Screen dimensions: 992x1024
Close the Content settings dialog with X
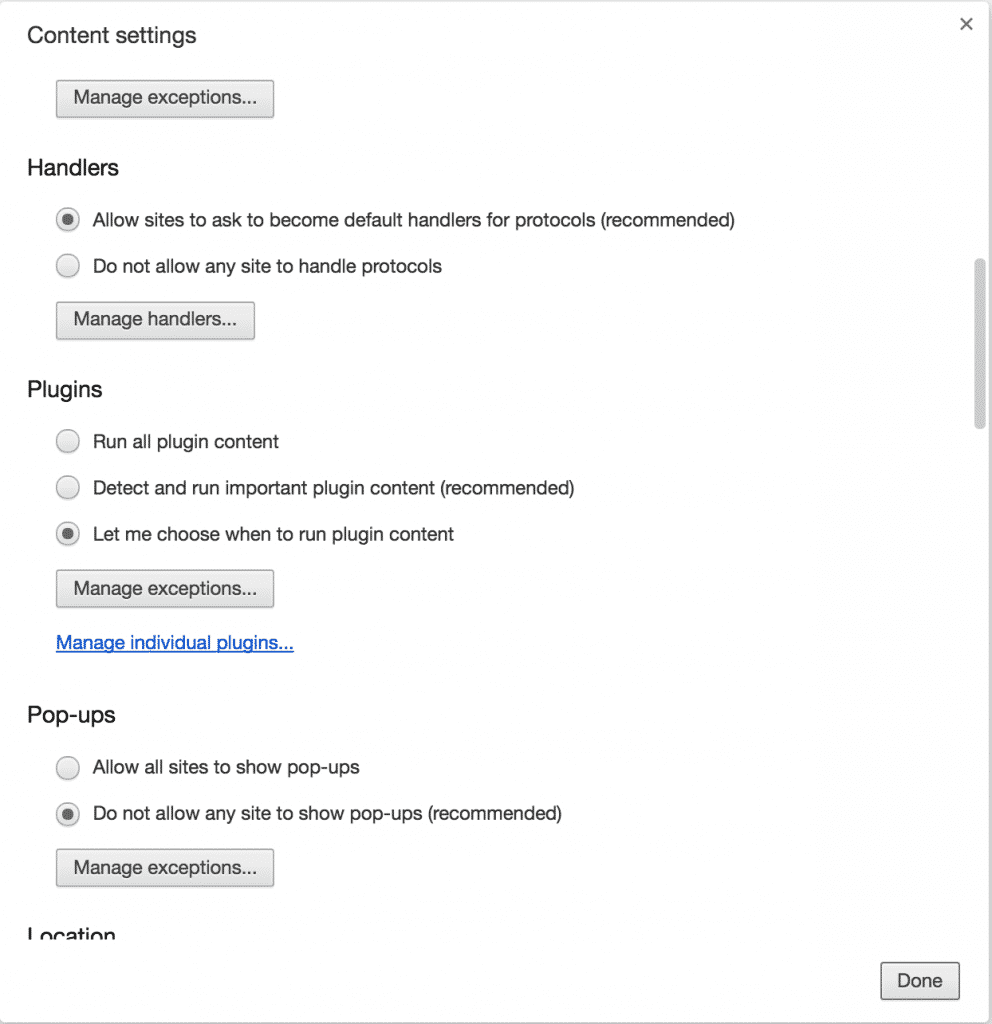point(966,24)
